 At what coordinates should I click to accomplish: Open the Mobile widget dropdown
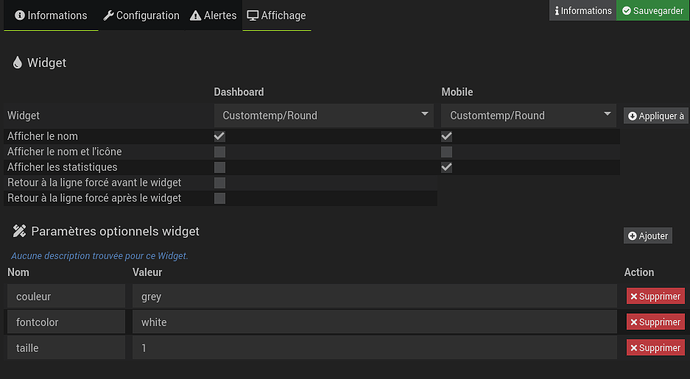(x=529, y=116)
